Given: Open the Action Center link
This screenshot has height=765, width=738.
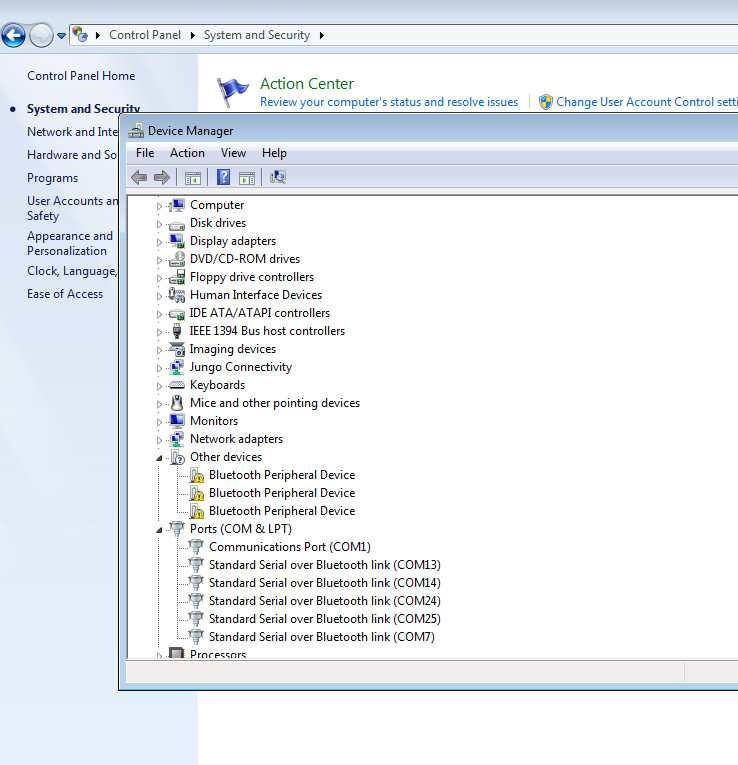Looking at the screenshot, I should 307,83.
